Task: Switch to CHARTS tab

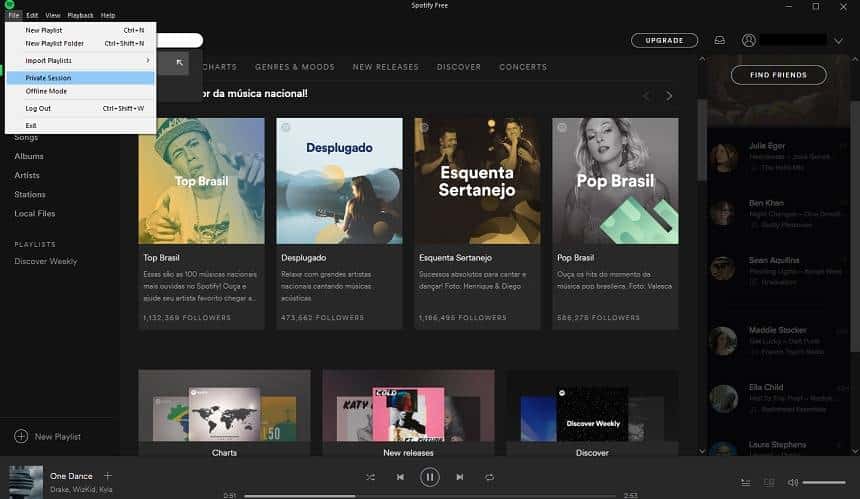Action: pyautogui.click(x=219, y=67)
